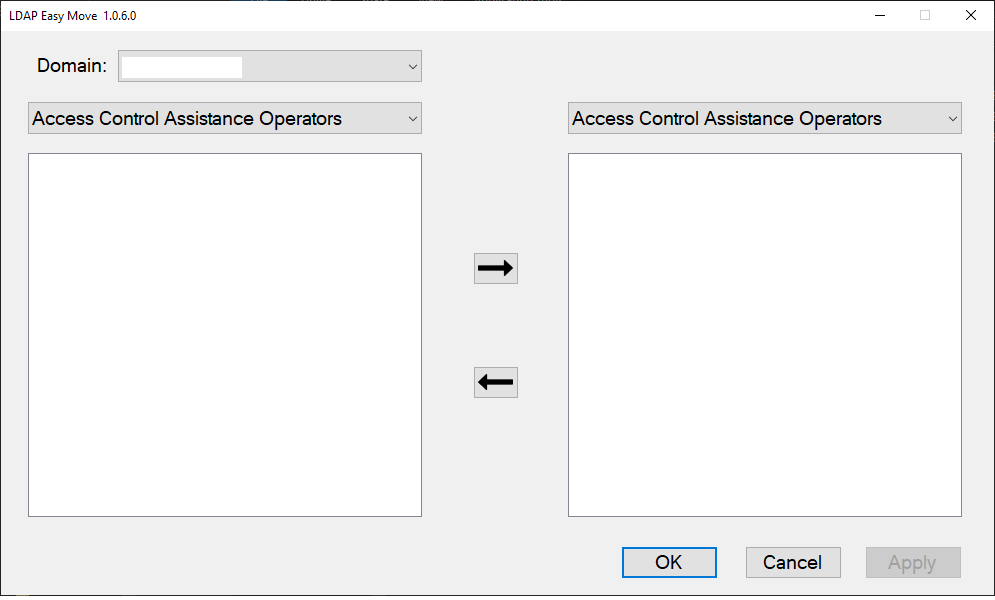Minimize the LDAP Easy Move window
The width and height of the screenshot is (995, 600).
coord(878,15)
